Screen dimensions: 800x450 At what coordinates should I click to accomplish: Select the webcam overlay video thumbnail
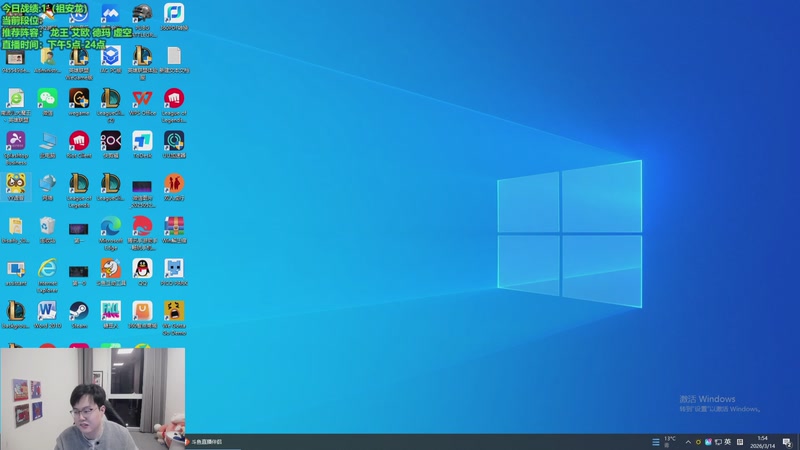click(92, 398)
